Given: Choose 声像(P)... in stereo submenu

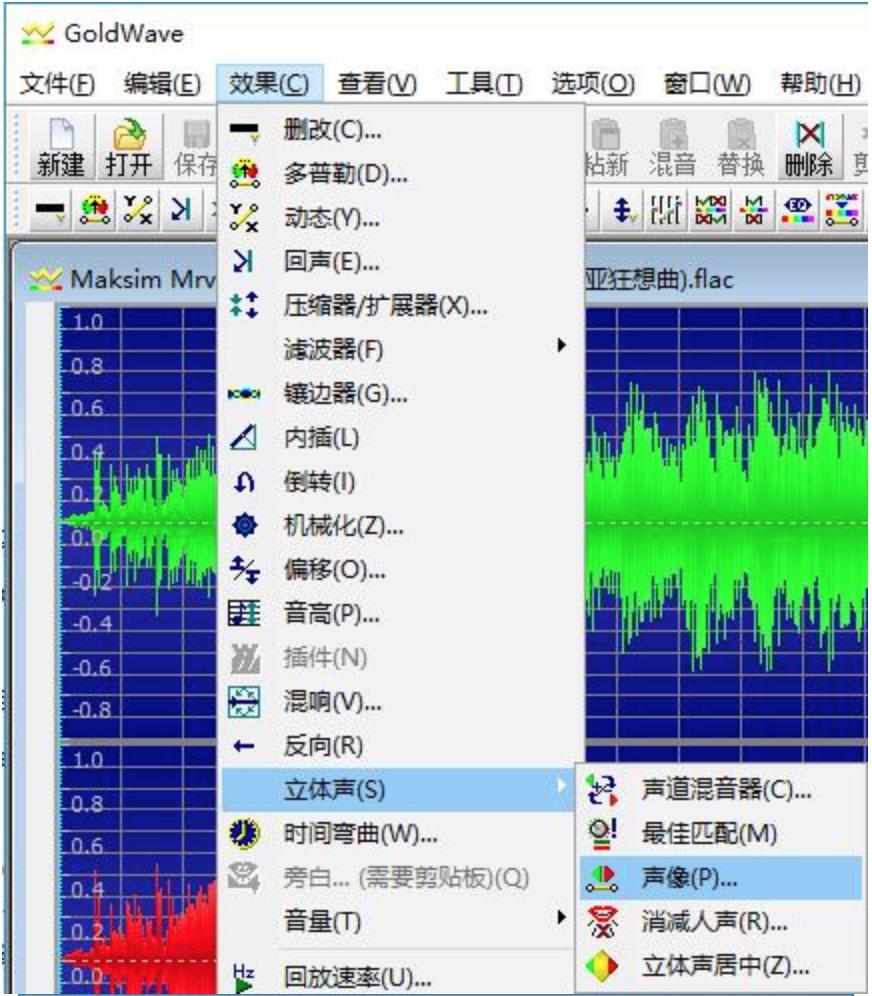Looking at the screenshot, I should (721, 878).
